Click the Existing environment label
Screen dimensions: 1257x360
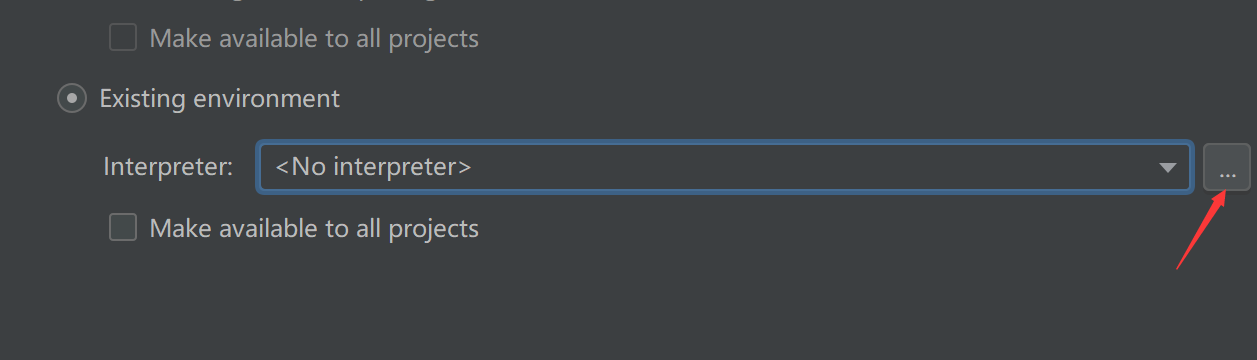pyautogui.click(x=220, y=98)
